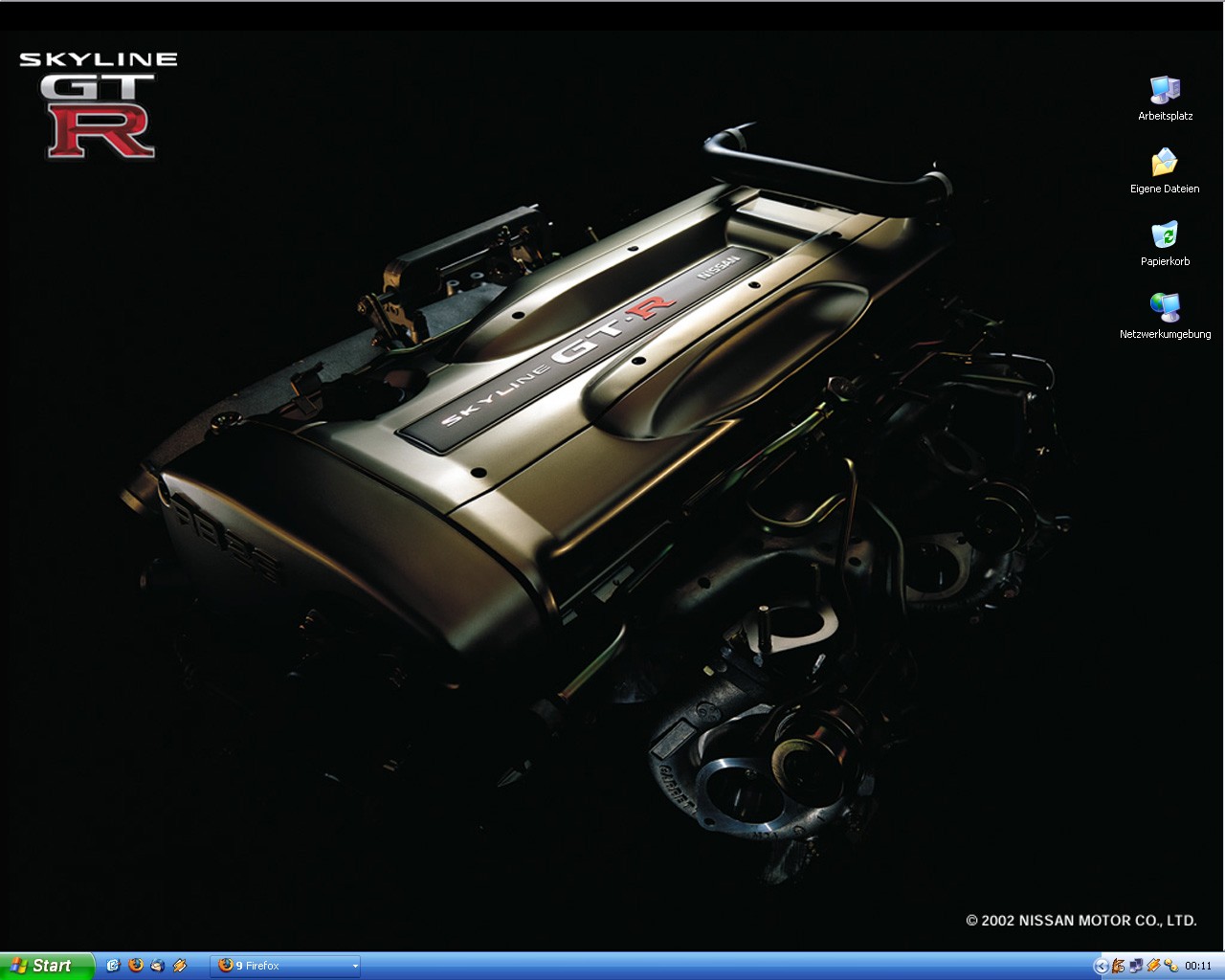Show hidden system tray icons

tap(1101, 966)
